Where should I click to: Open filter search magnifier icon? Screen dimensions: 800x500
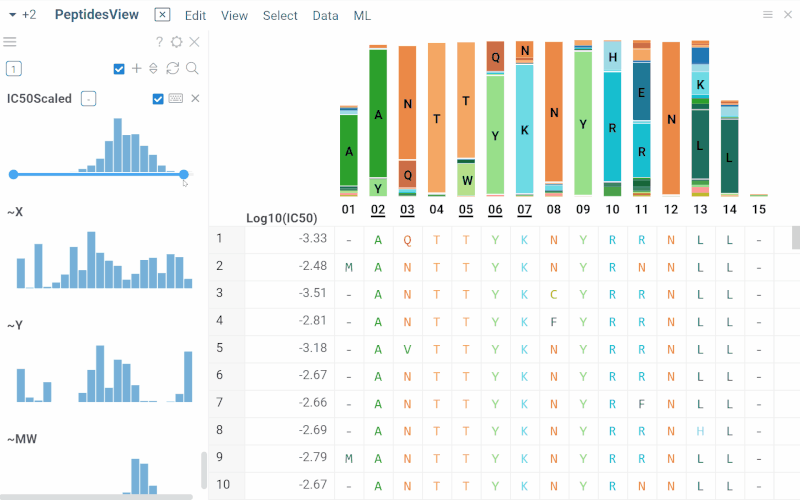(192, 68)
